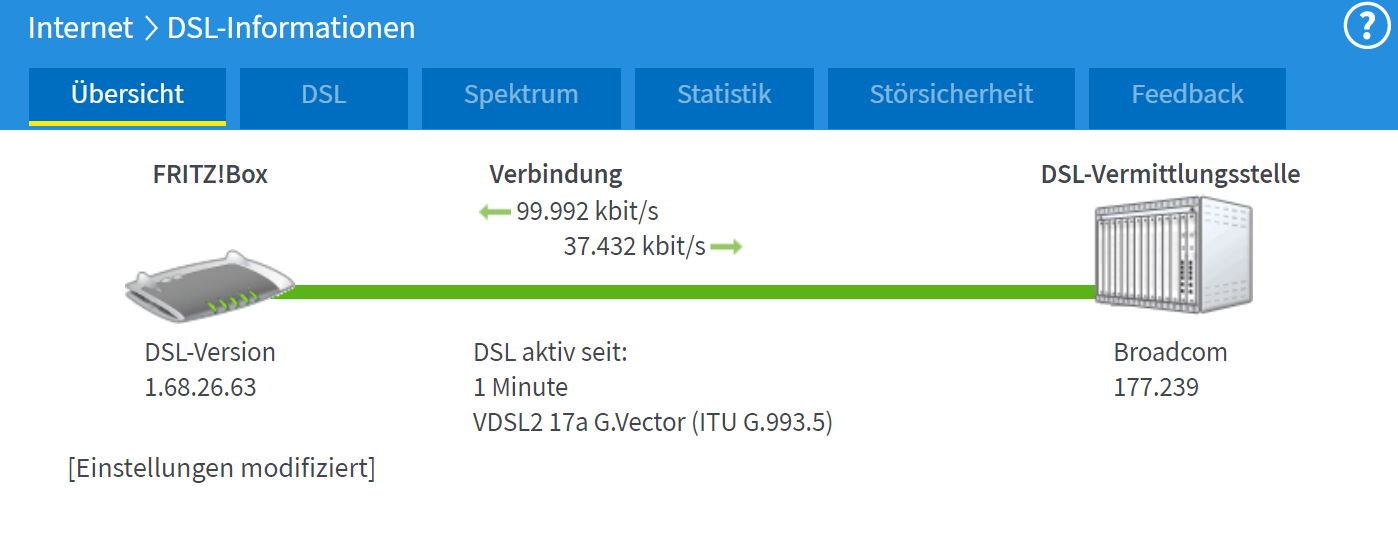Image resolution: width=1398 pixels, height=539 pixels.
Task: Click the VDSL2 17a G.Vector profile text
Action: tap(653, 423)
